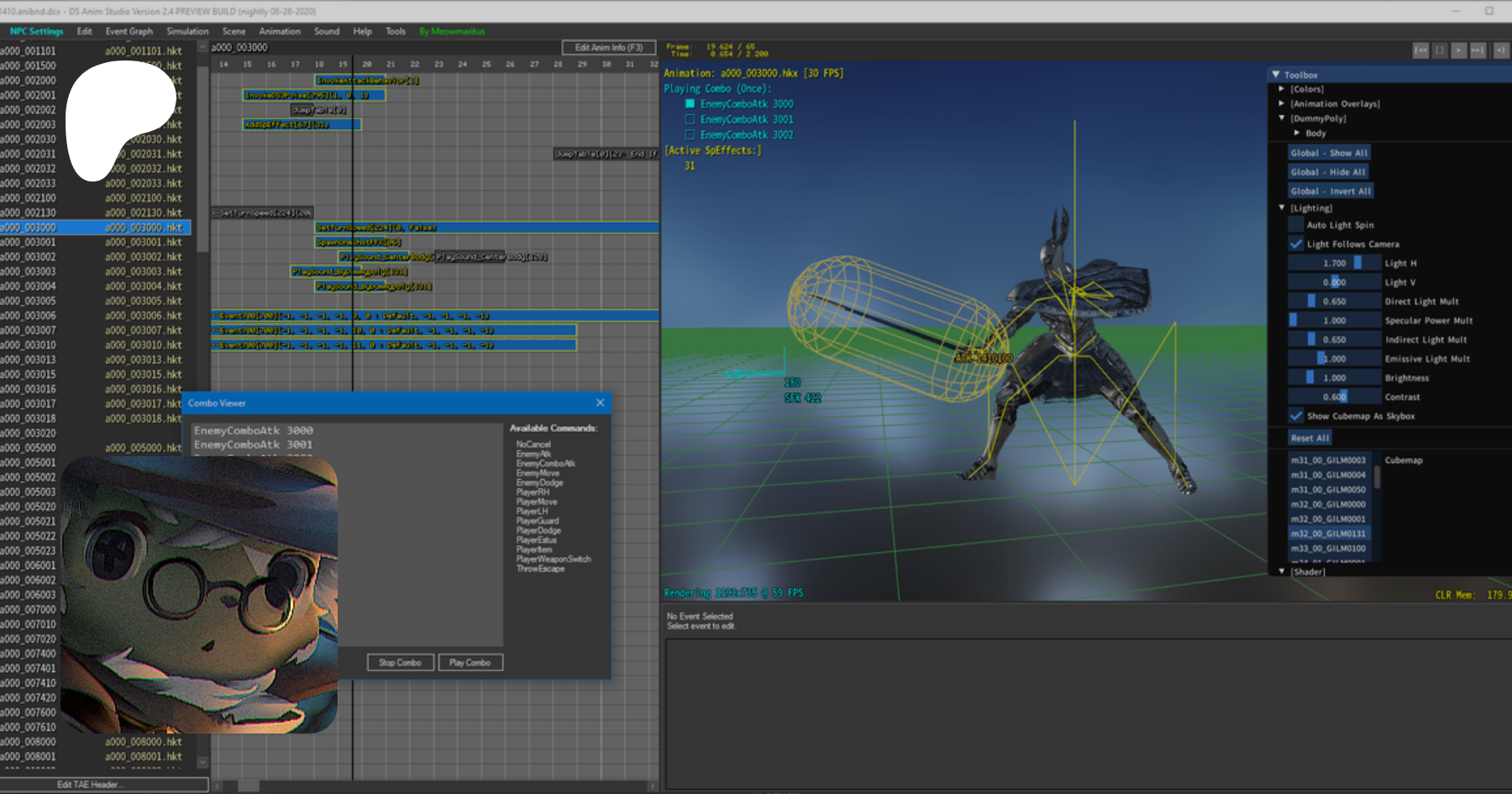Enable the Auto Light Spin checkbox
Image resolution: width=1512 pixels, height=794 pixels.
(1296, 225)
